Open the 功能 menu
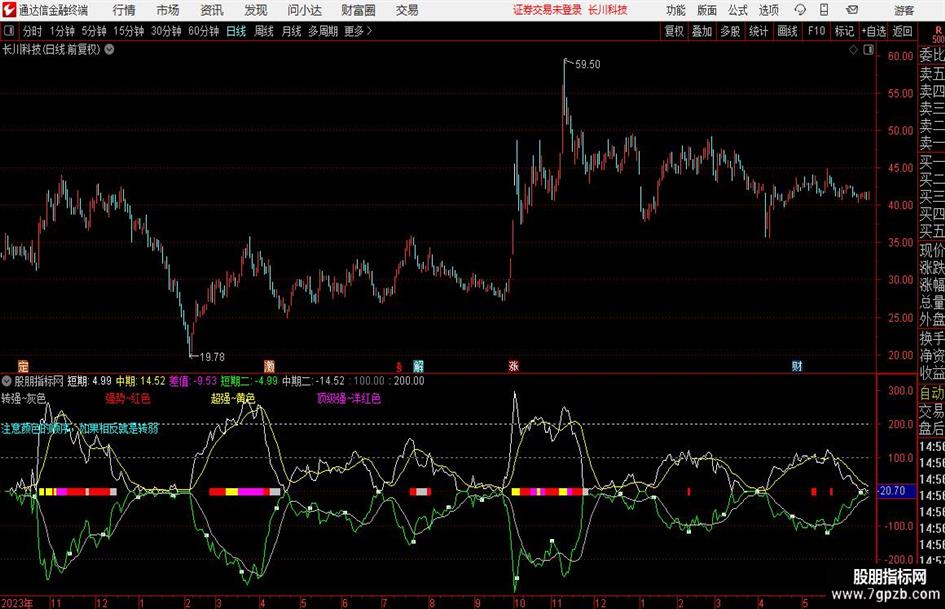This screenshot has height=609, width=945. [x=676, y=10]
